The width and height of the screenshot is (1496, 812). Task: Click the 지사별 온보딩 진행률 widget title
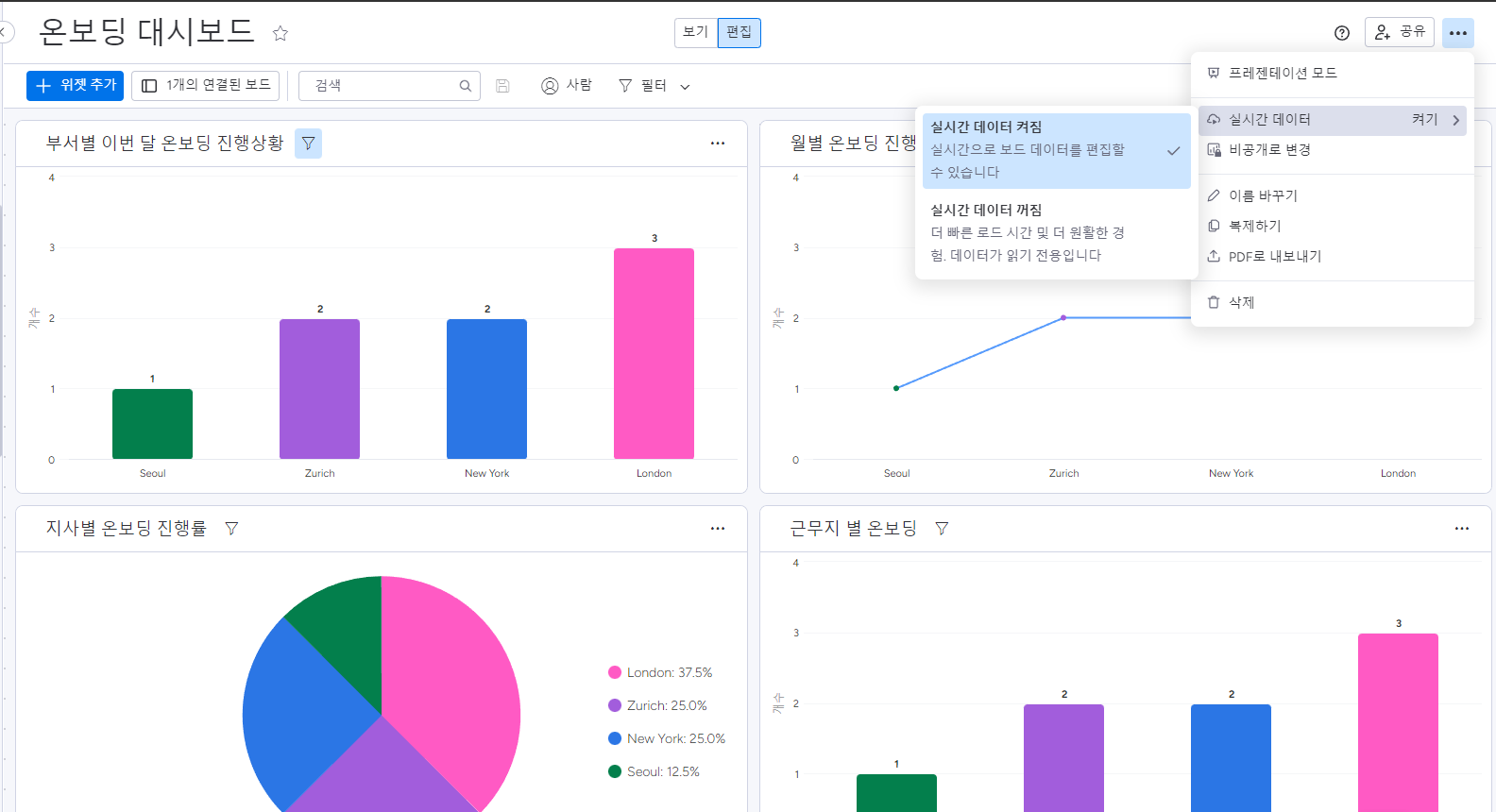click(x=127, y=529)
